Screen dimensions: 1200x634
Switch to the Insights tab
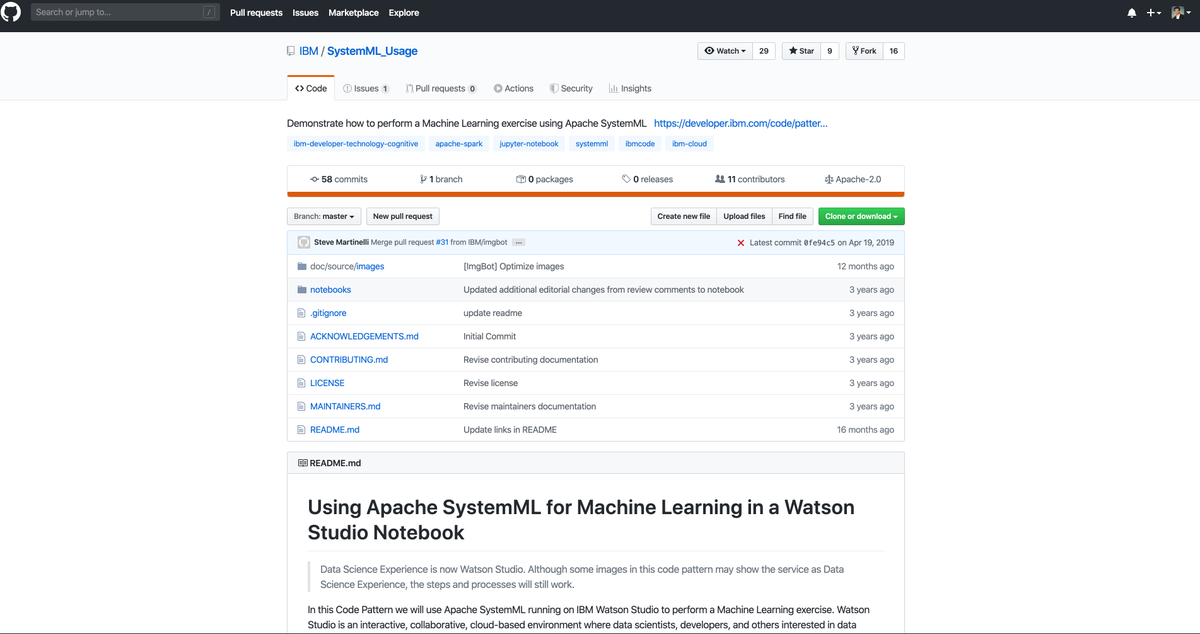coord(630,88)
